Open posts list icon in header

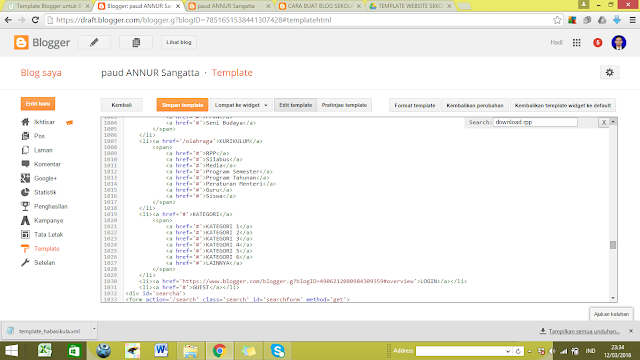[x=136, y=42]
